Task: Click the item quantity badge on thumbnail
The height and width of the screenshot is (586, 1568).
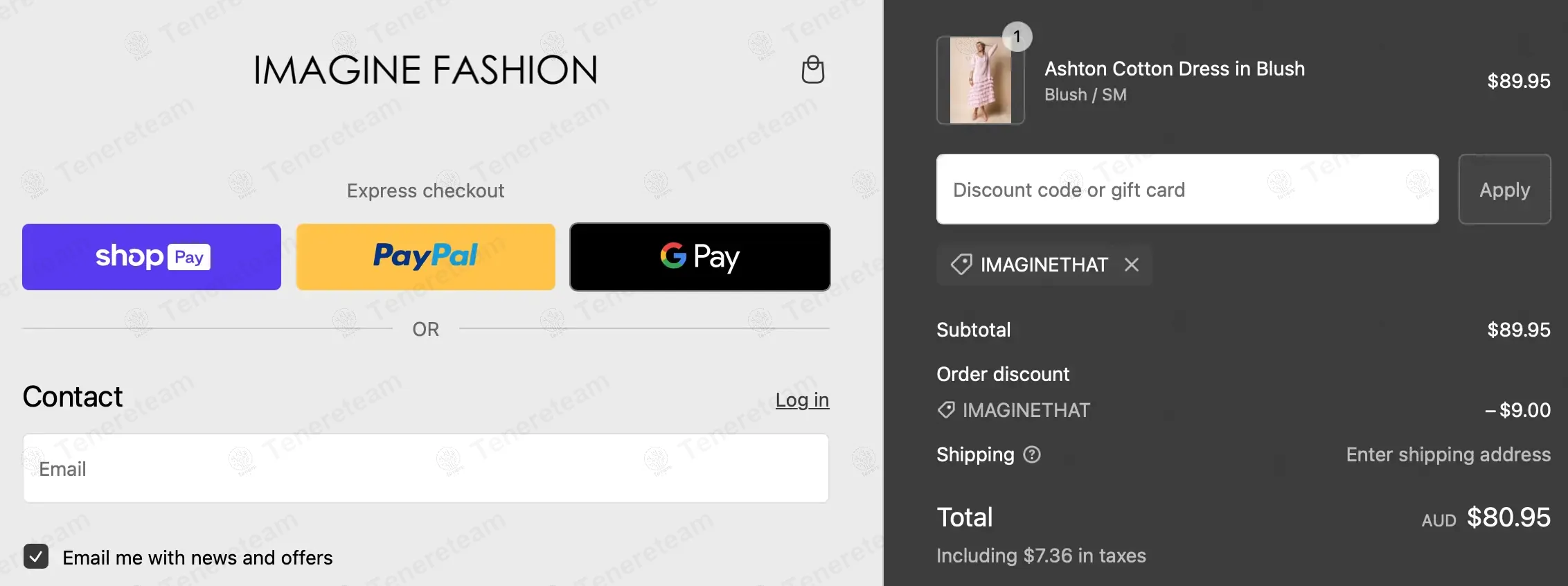Action: 1017,37
